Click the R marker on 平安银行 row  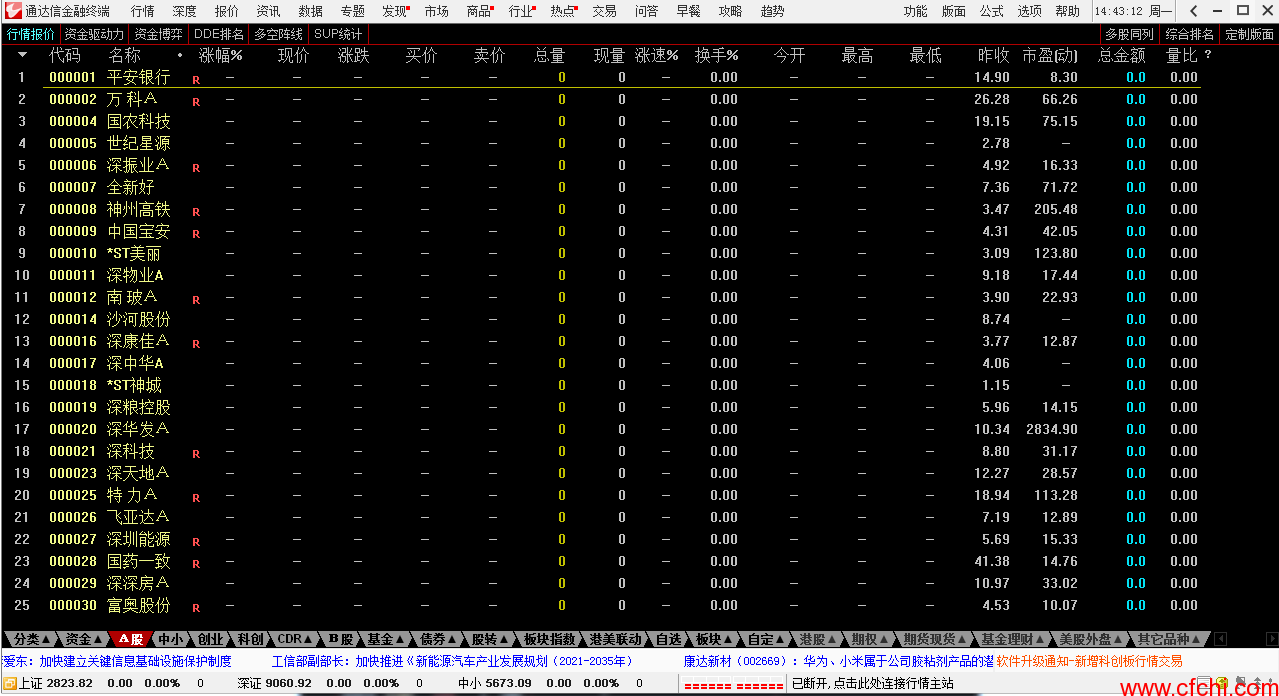(x=196, y=79)
